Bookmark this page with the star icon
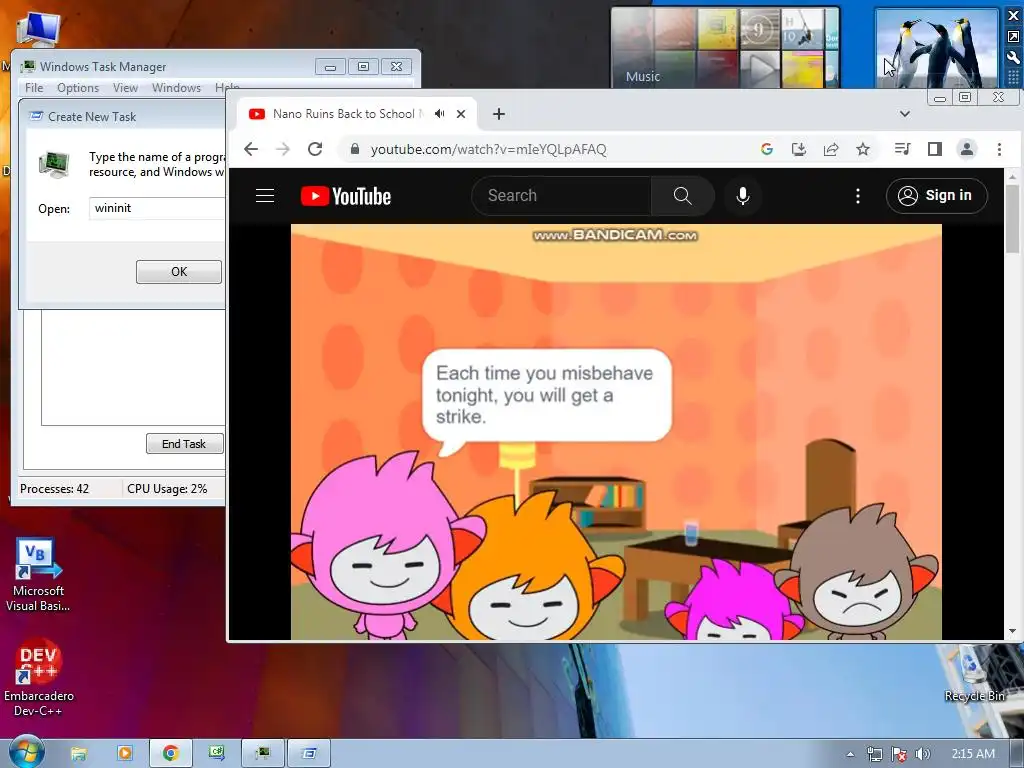Viewport: 1024px width, 768px height. click(x=863, y=150)
